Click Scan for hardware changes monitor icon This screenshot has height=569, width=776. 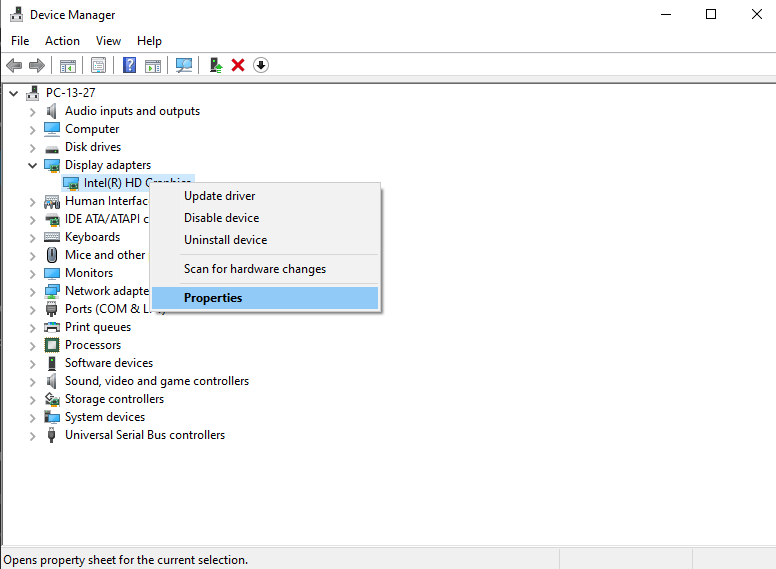pyautogui.click(x=184, y=65)
